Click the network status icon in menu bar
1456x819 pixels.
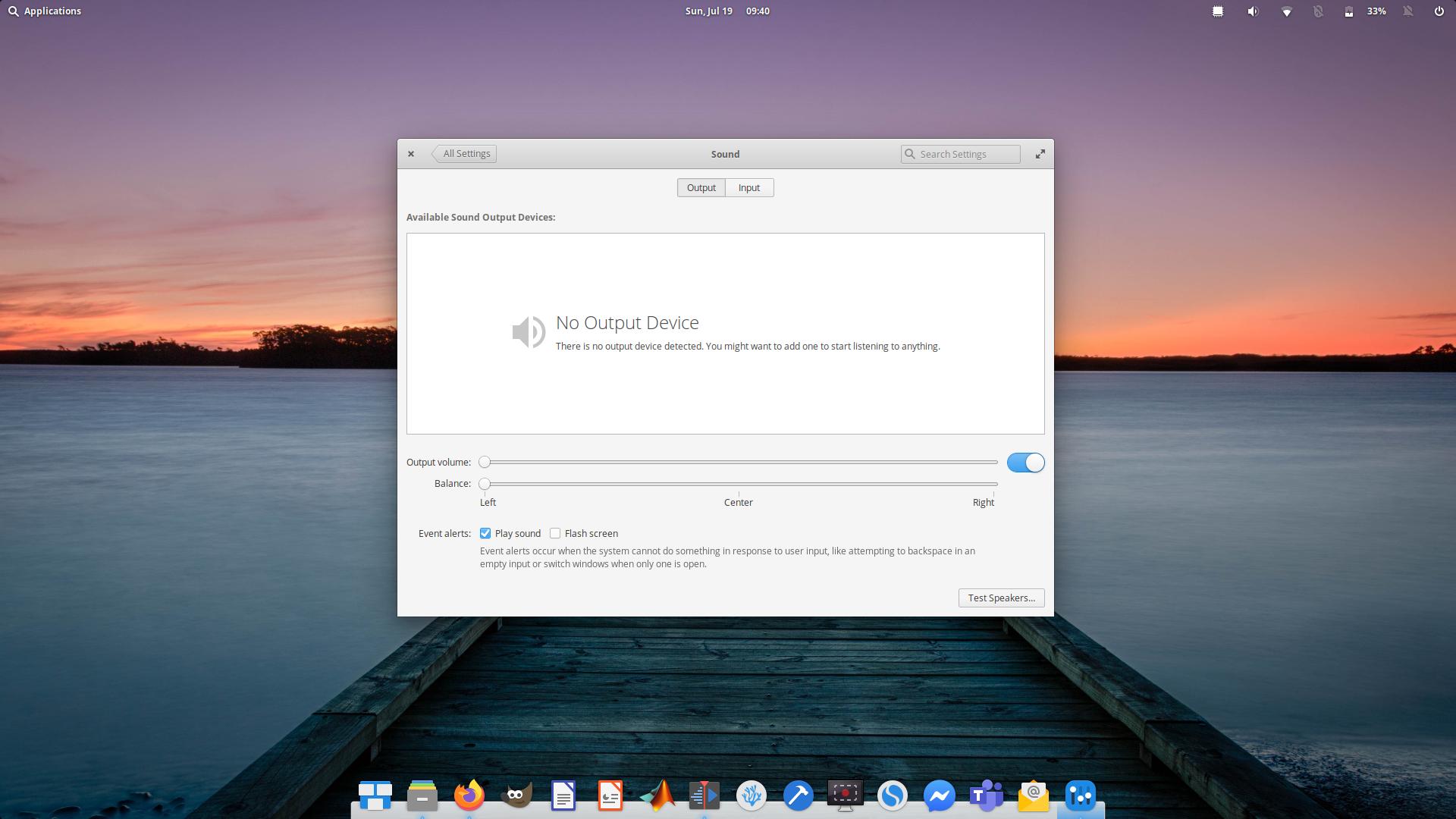[1285, 10]
